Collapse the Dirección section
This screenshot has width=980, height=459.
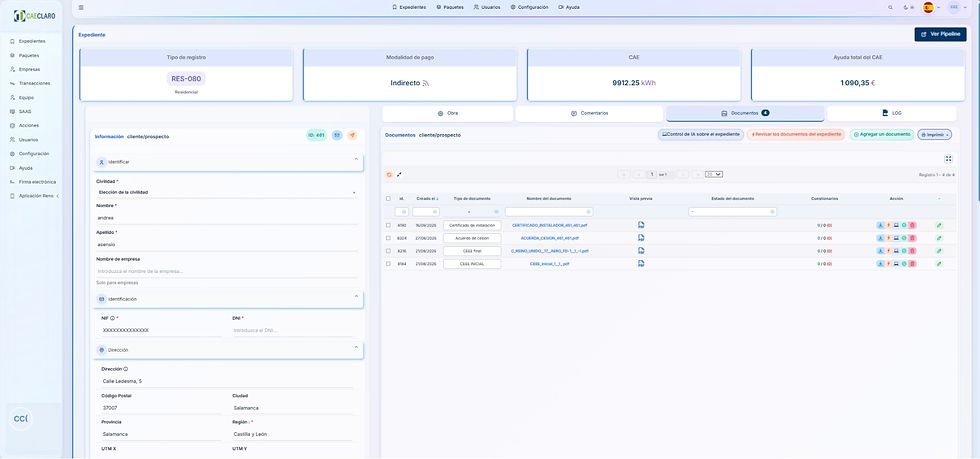pos(356,348)
